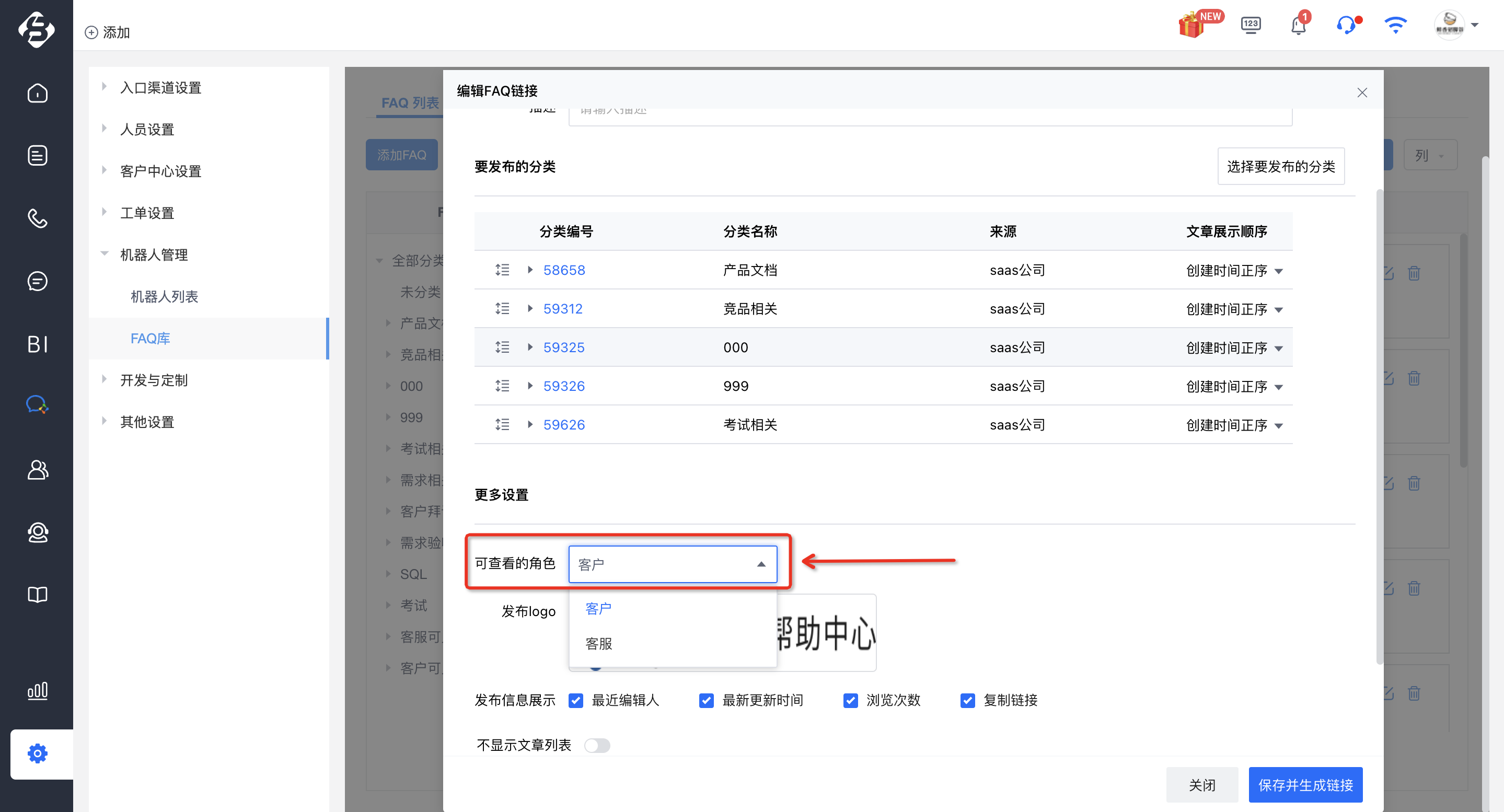Uncheck the 最近编辑人 checkbox
Screen dimensions: 1504x812
(x=576, y=701)
